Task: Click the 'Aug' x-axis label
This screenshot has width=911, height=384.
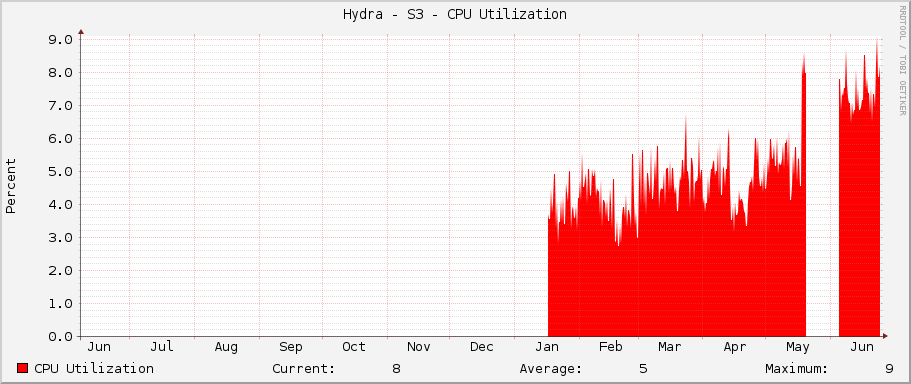Action: pos(226,347)
